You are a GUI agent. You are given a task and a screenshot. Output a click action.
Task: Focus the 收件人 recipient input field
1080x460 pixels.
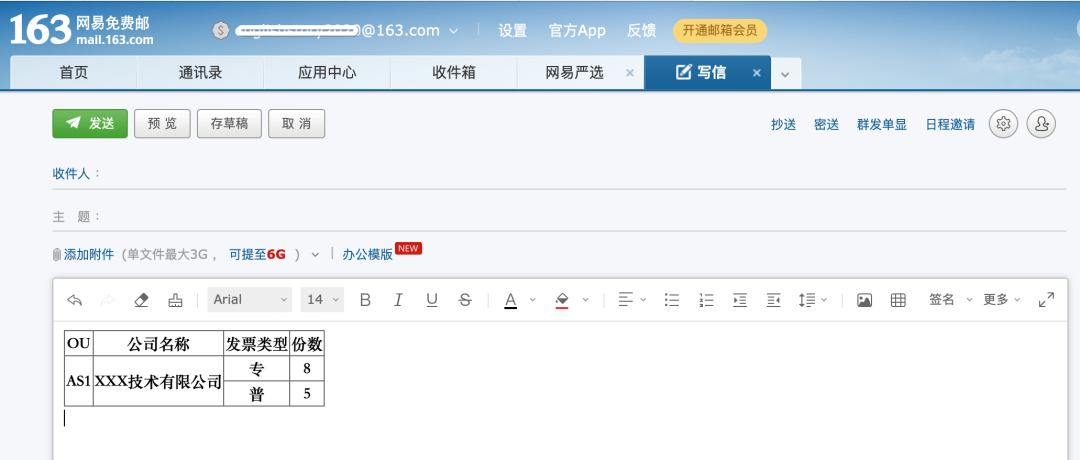(x=582, y=174)
